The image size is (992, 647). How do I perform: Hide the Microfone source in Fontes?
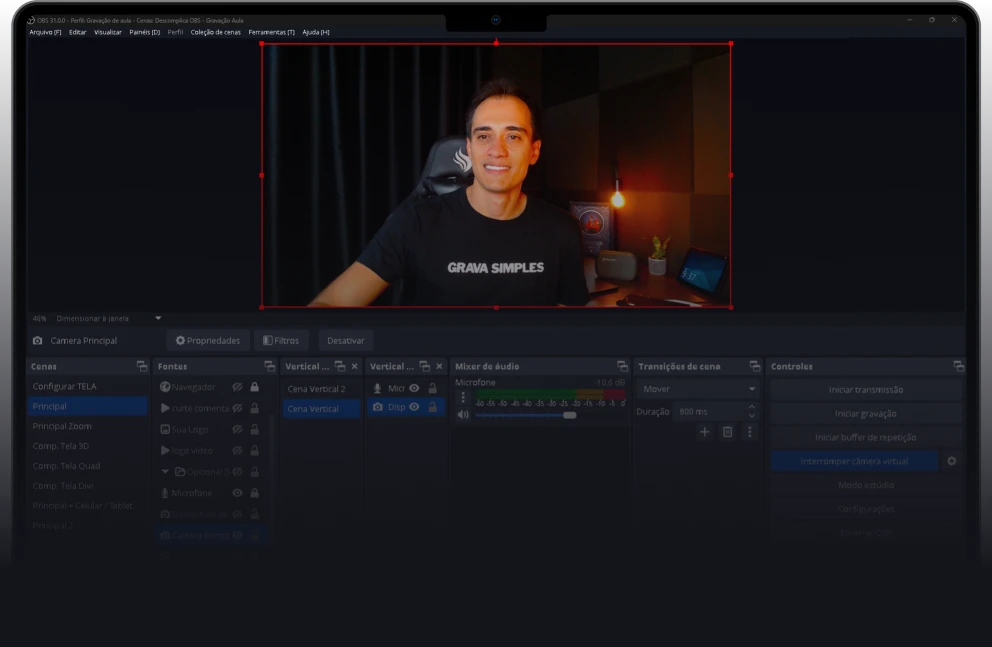(x=237, y=493)
